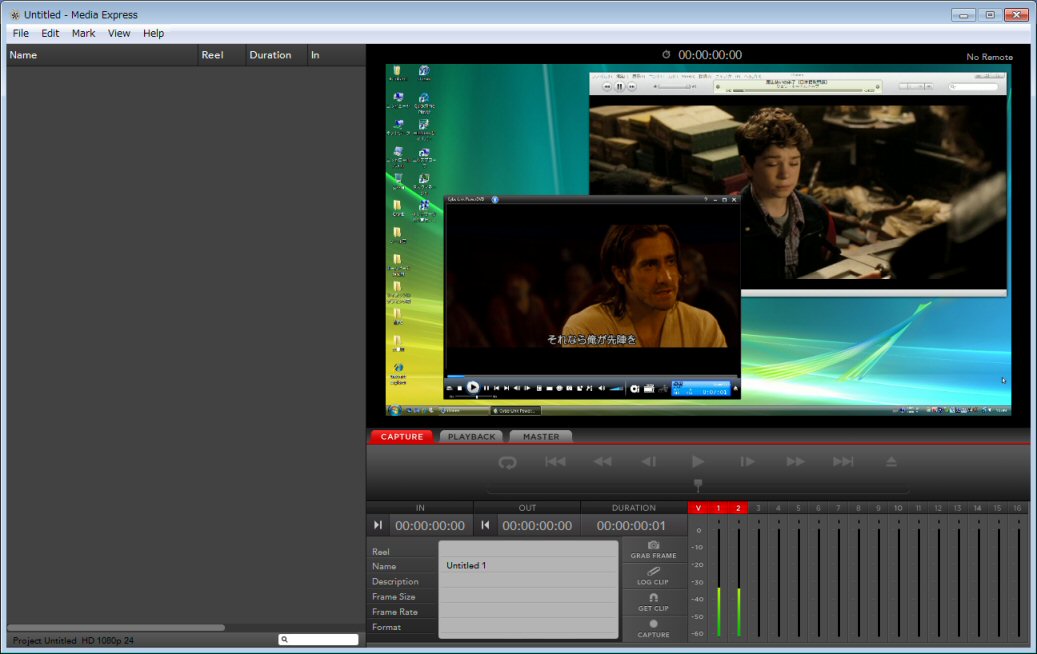Click the eject tape icon
This screenshot has height=654, width=1037.
(892, 462)
